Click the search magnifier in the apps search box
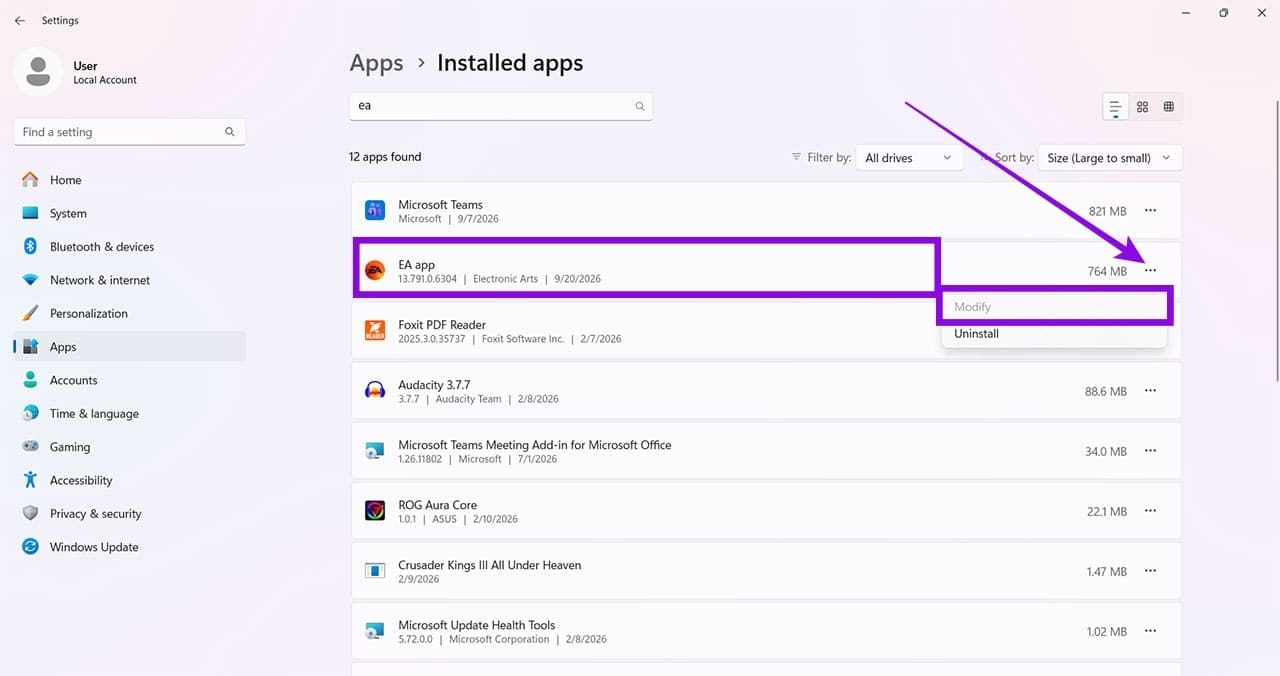 (x=640, y=106)
